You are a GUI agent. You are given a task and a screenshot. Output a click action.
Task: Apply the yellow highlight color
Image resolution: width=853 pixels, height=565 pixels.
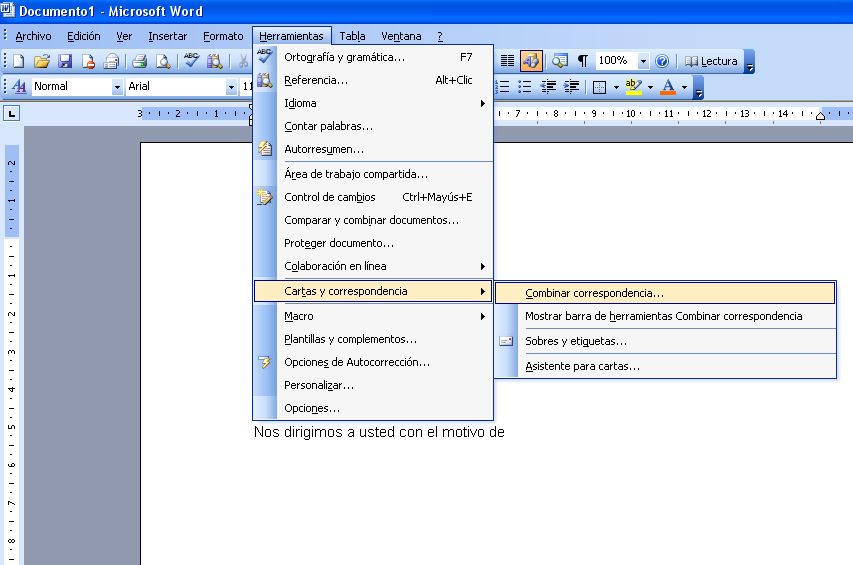[x=632, y=87]
